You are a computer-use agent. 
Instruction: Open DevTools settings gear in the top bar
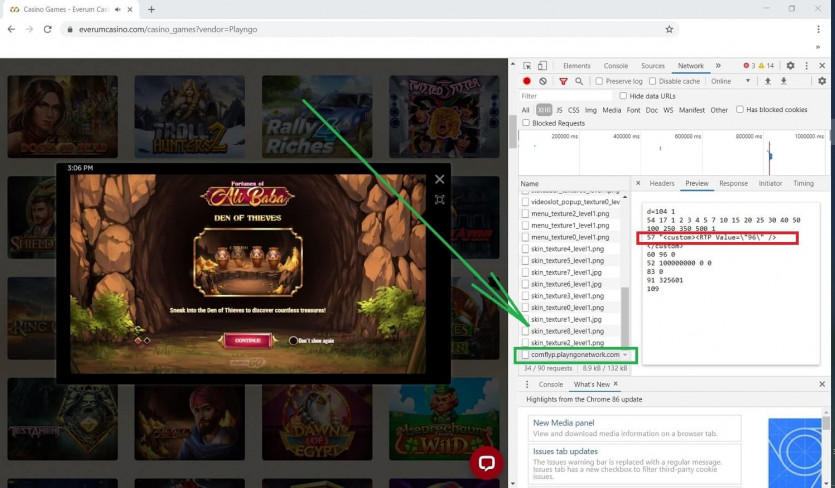click(790, 66)
